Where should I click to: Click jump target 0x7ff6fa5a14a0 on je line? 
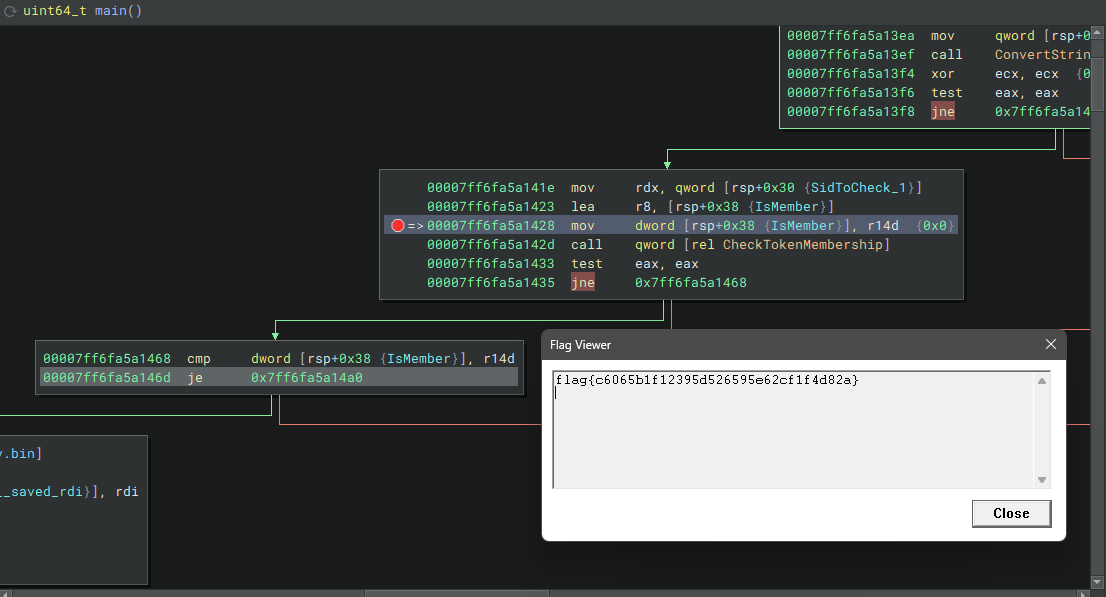pyautogui.click(x=306, y=377)
